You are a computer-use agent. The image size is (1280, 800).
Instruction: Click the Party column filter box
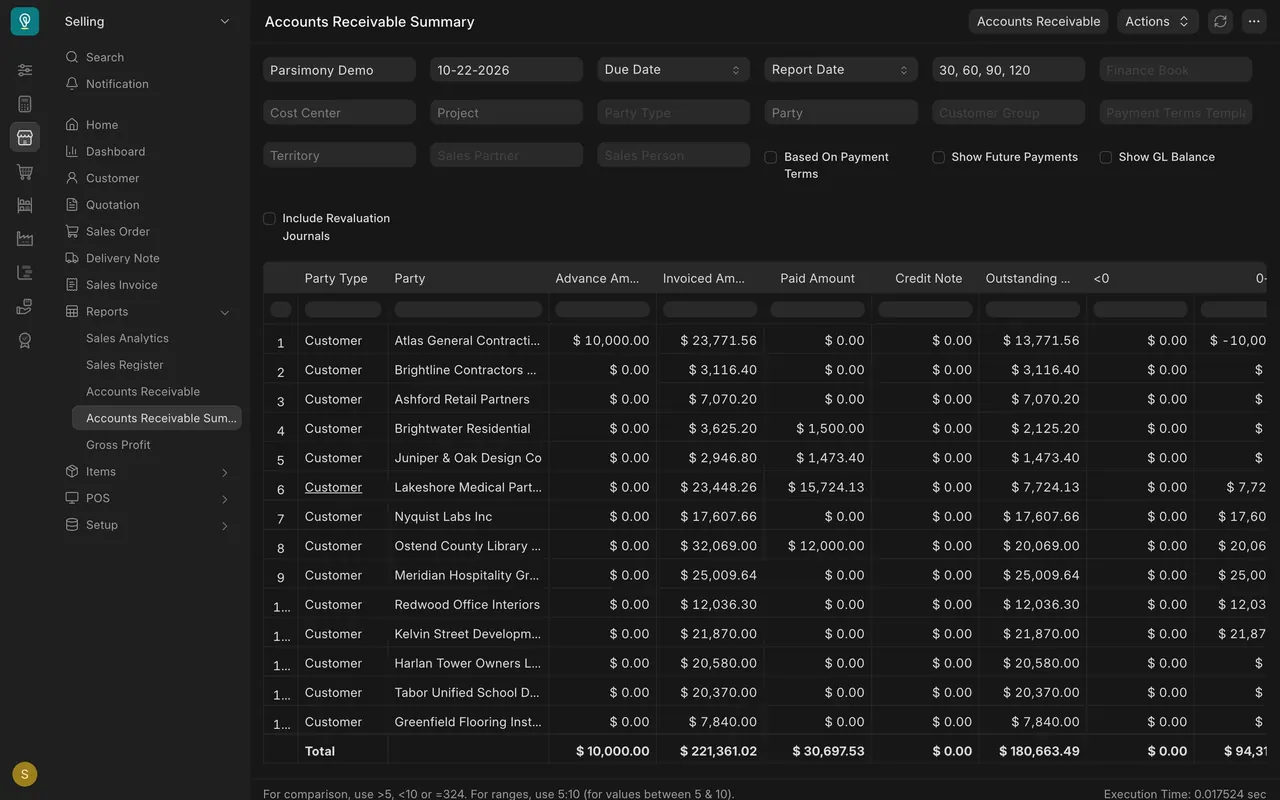click(468, 310)
